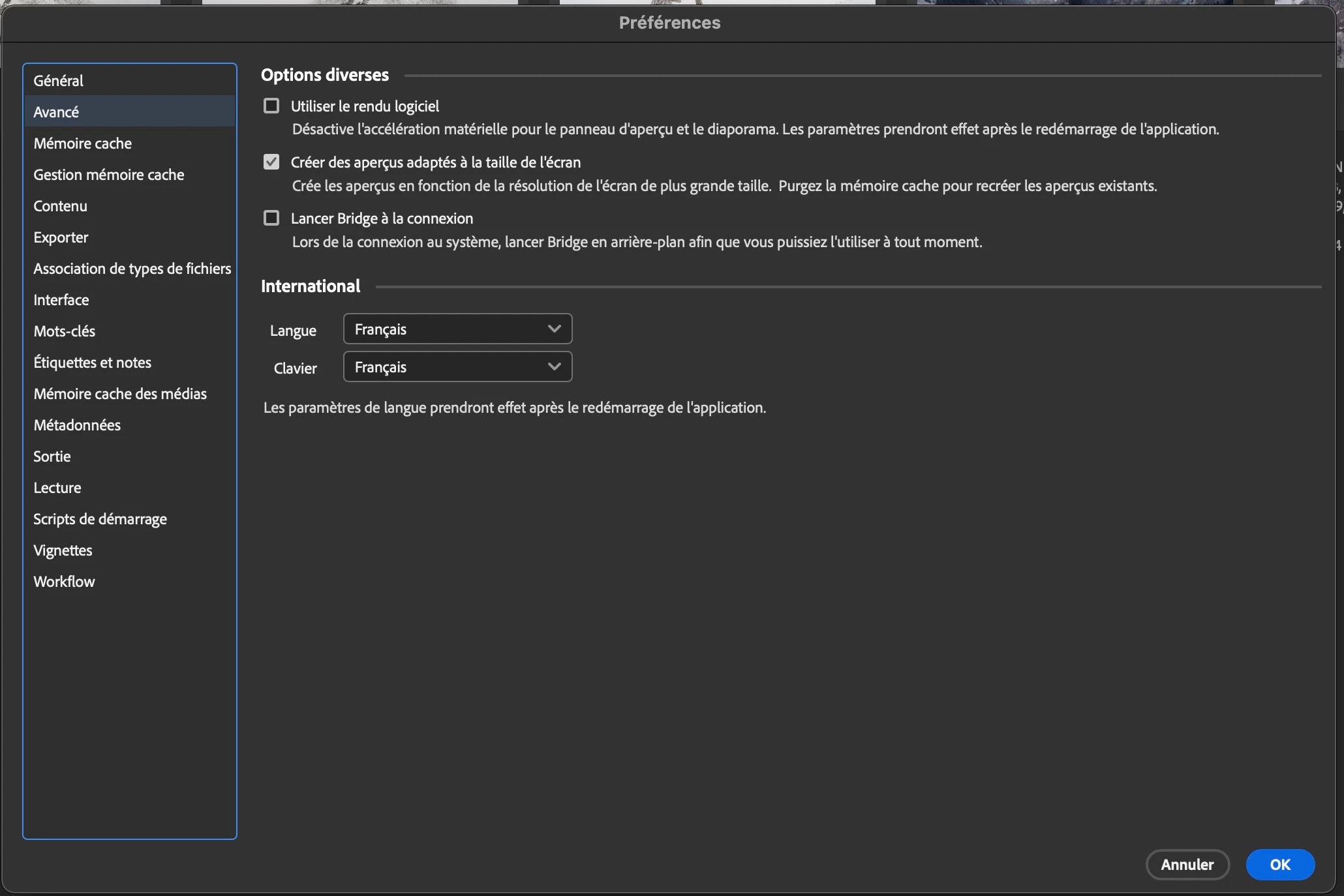Enable the Utiliser le rendu logiciel checkbox
This screenshot has width=1344, height=896.
tap(271, 106)
